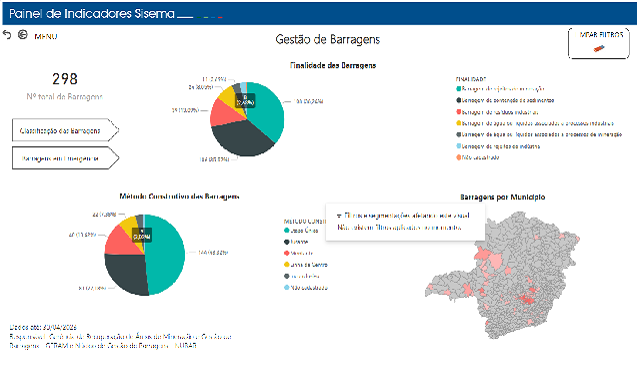Open Barragens em Emergência page
640x385 pixels.
65,158
